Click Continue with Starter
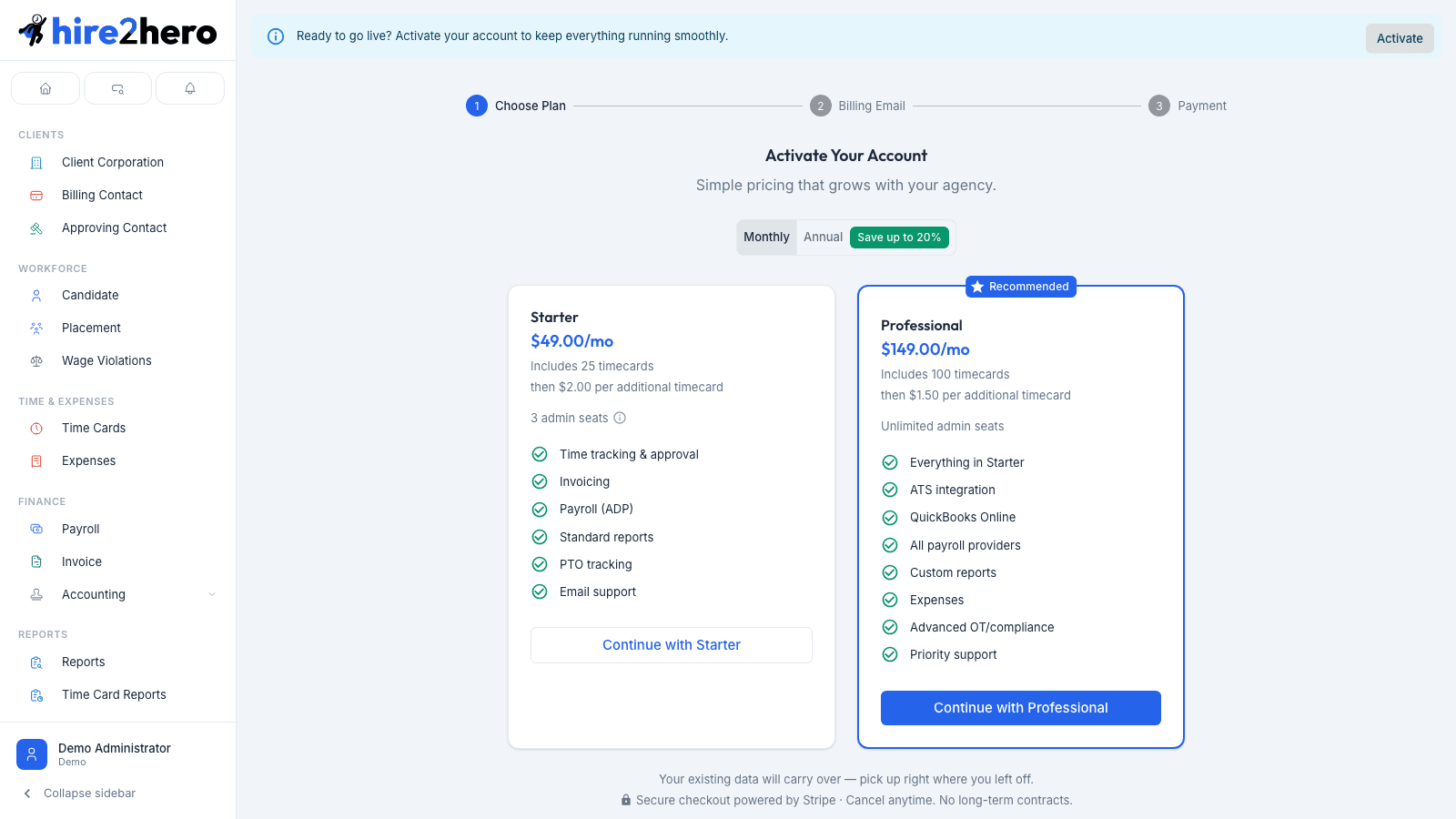1456x819 pixels. pos(672,645)
